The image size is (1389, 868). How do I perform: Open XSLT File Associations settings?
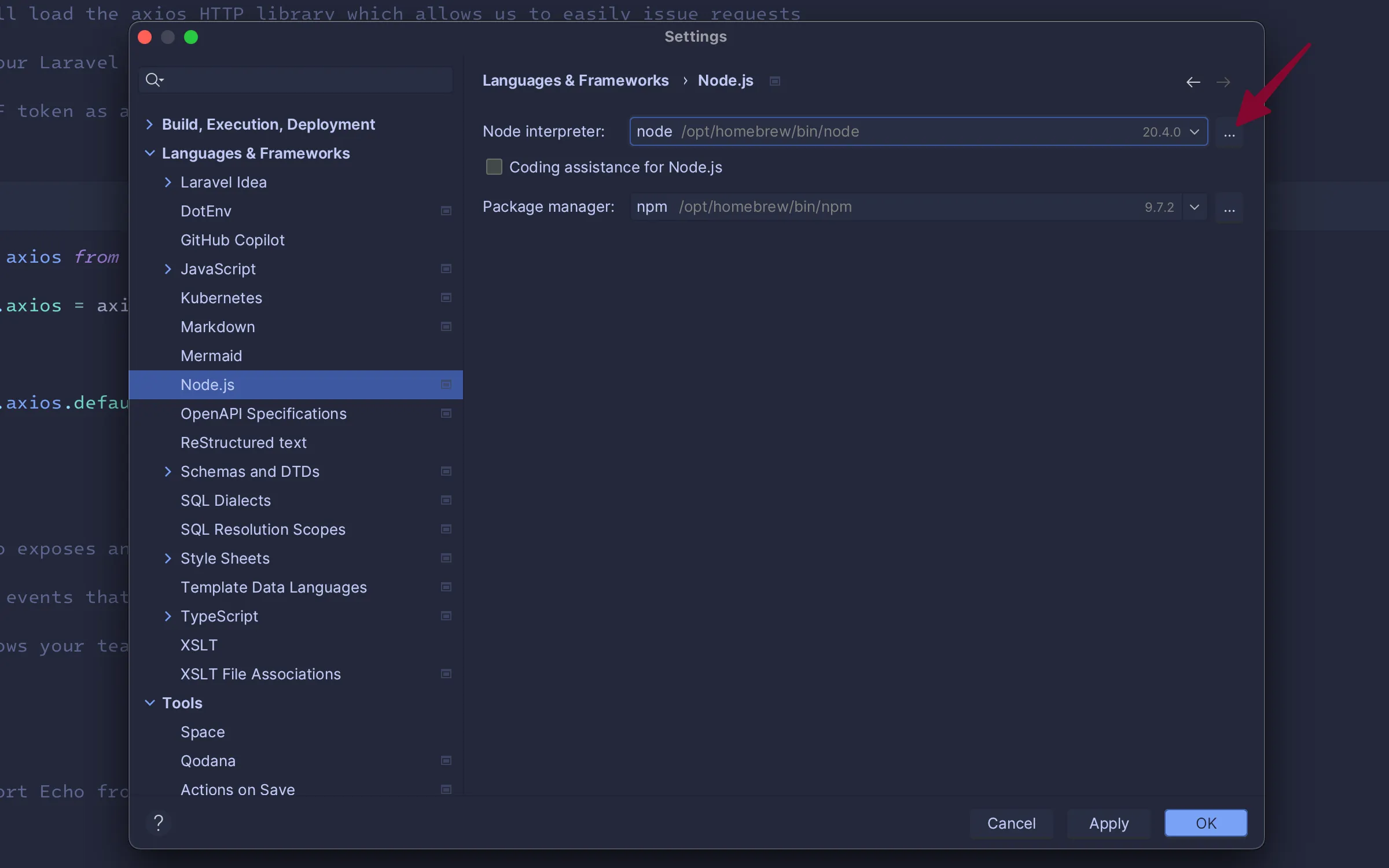tap(296, 674)
